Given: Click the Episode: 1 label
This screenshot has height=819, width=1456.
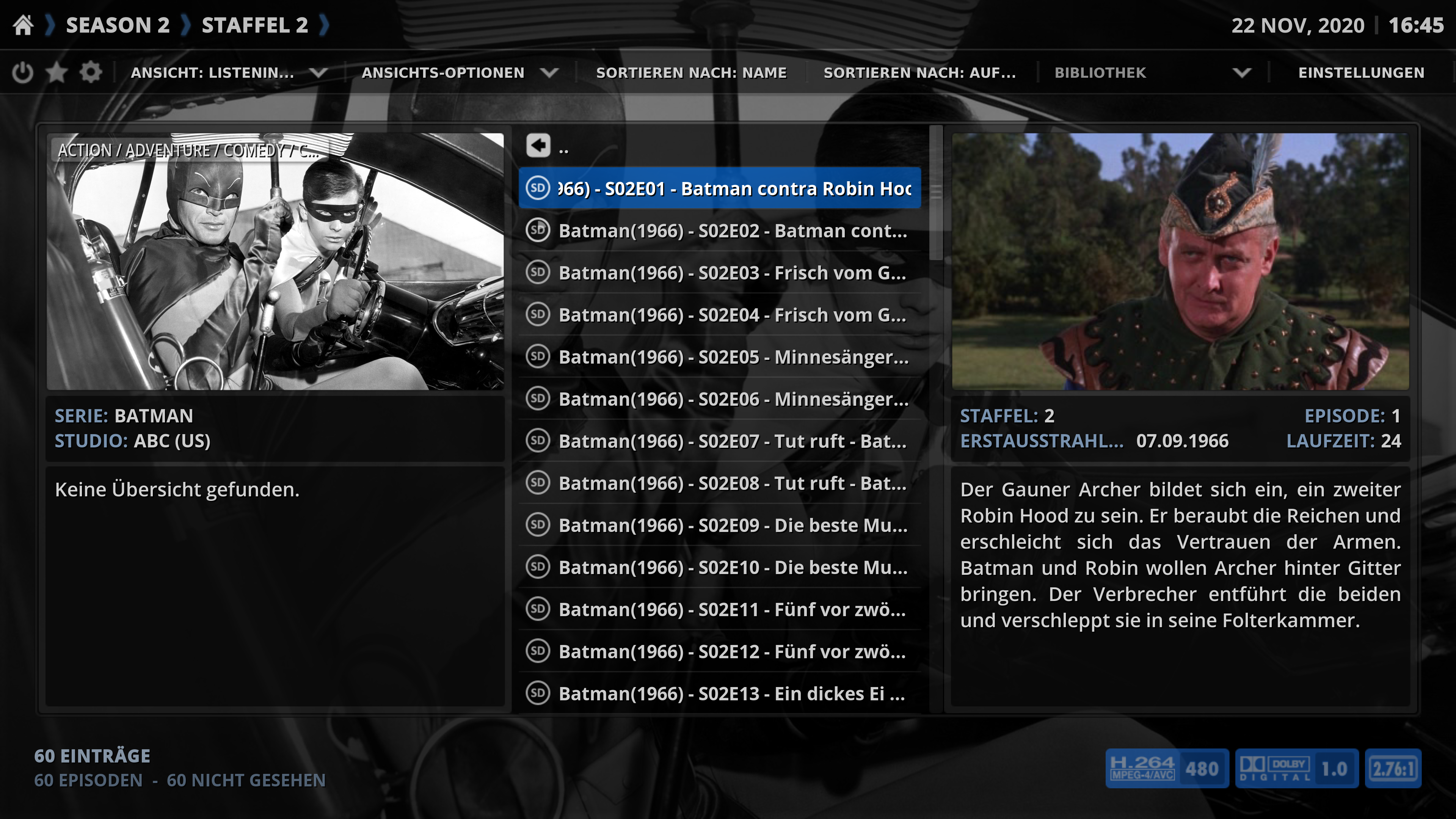Looking at the screenshot, I should (1352, 416).
